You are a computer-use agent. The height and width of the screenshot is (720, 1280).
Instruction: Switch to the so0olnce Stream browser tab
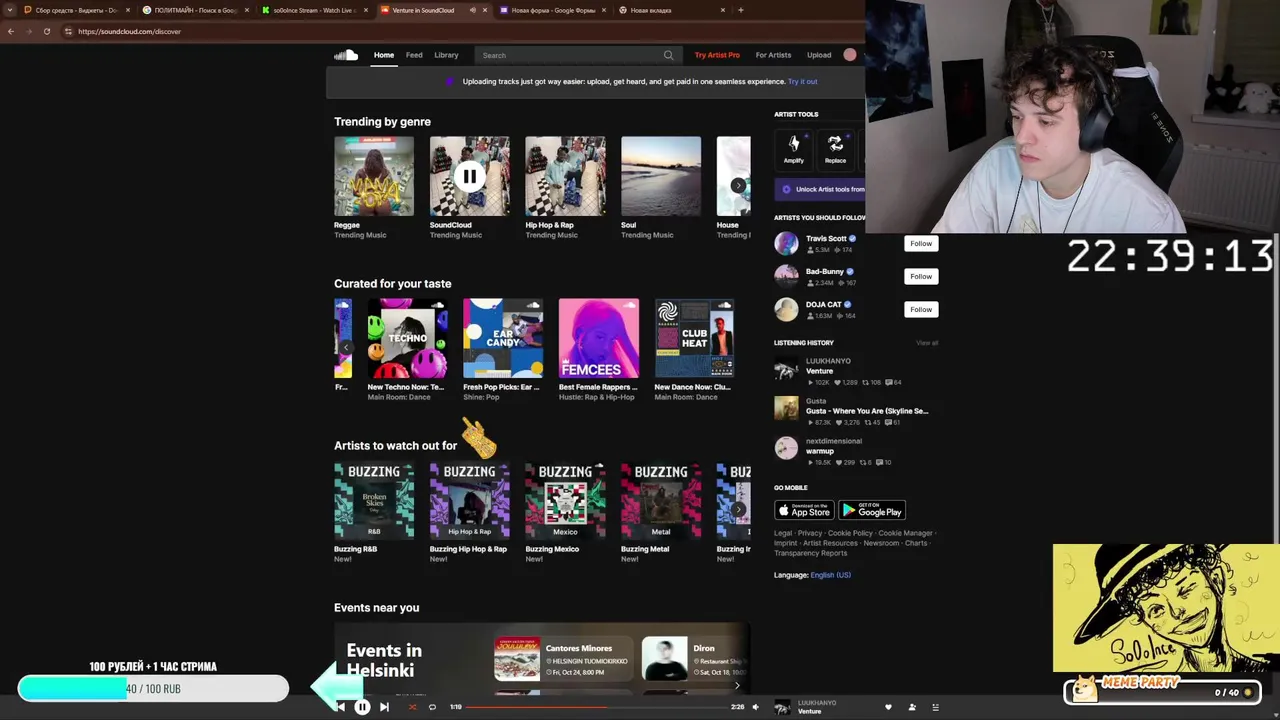pyautogui.click(x=313, y=10)
